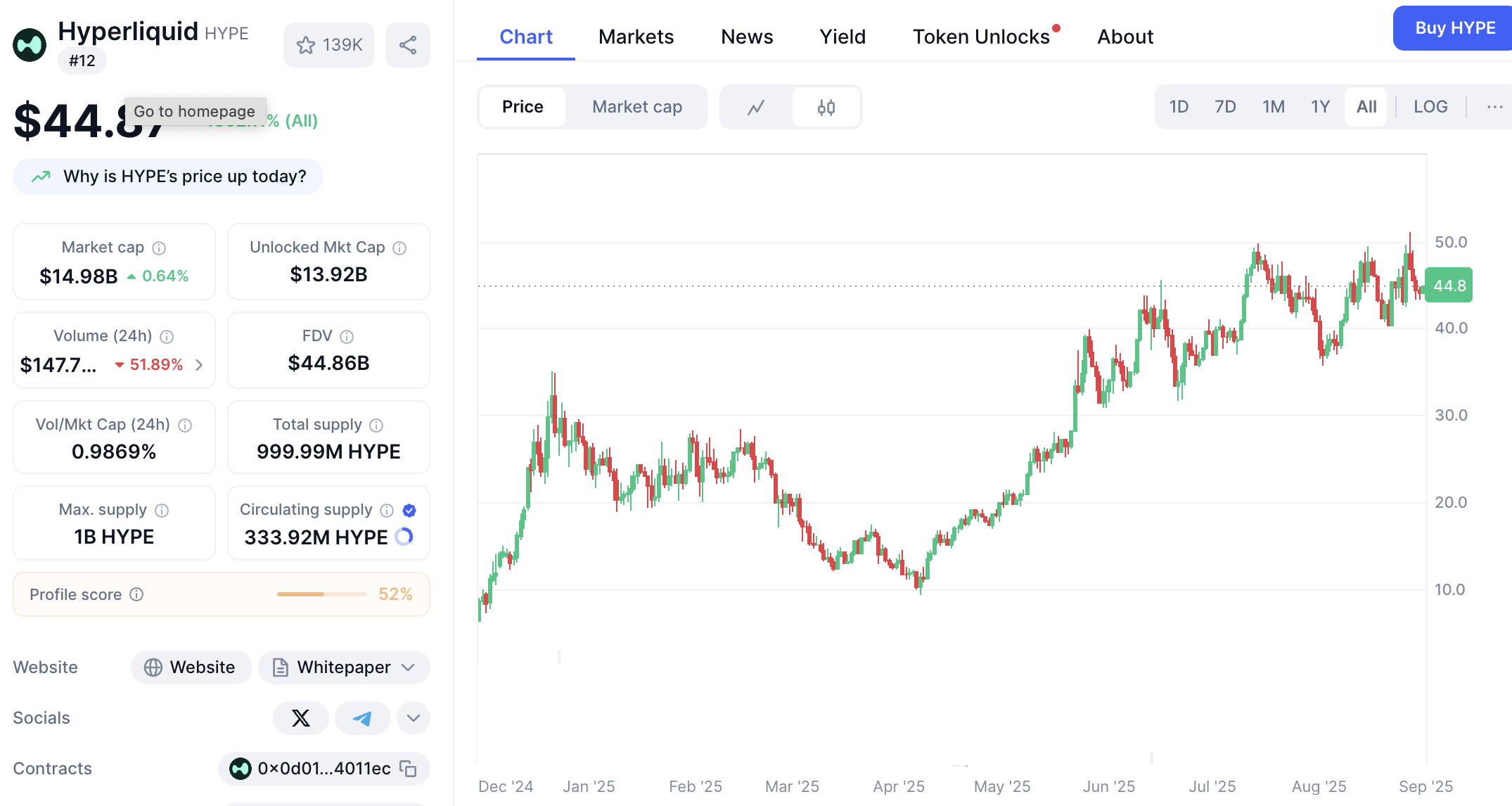Click the Market cap info icon
The height and width of the screenshot is (806, 1512).
tap(159, 248)
